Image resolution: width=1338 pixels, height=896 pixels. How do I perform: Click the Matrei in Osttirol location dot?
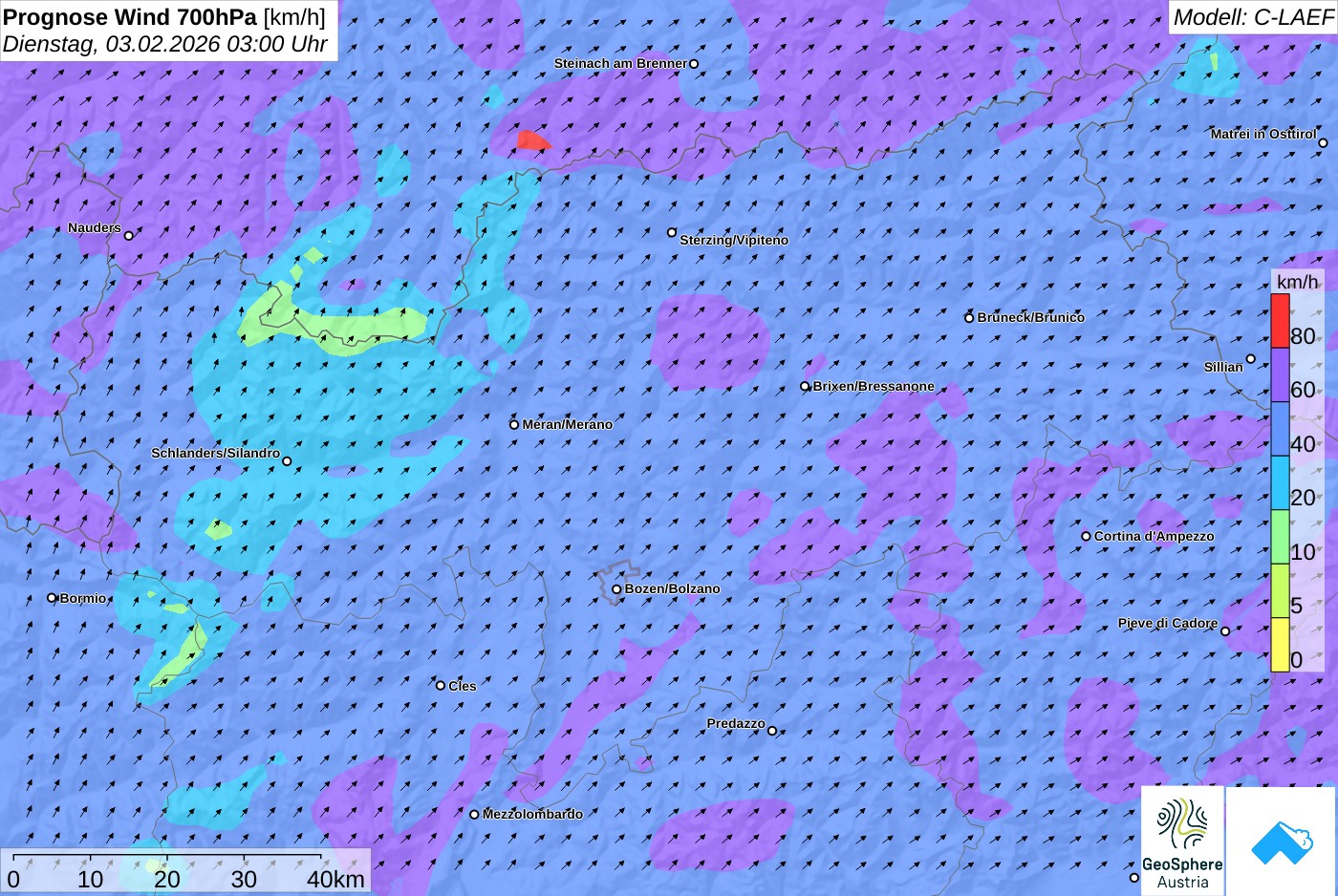(x=1323, y=143)
